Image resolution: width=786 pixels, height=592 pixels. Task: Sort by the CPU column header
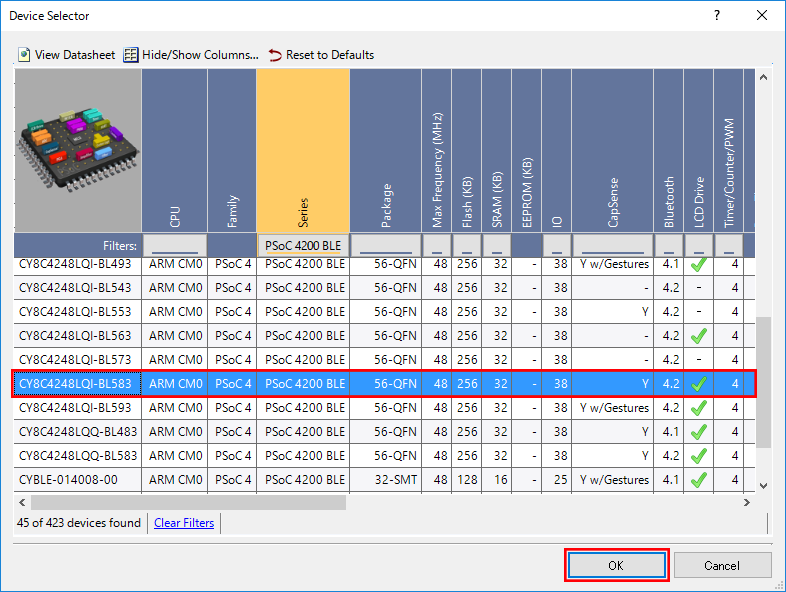pyautogui.click(x=174, y=150)
